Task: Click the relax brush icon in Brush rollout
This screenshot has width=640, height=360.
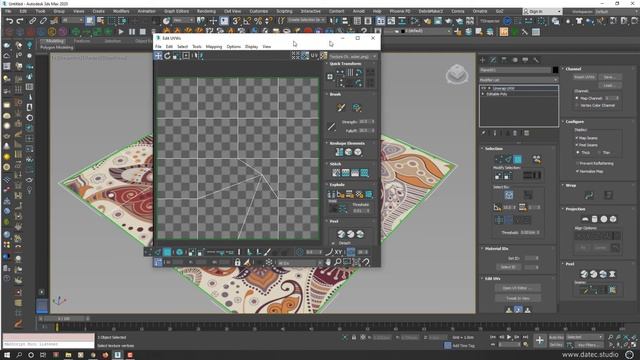Action: click(356, 107)
